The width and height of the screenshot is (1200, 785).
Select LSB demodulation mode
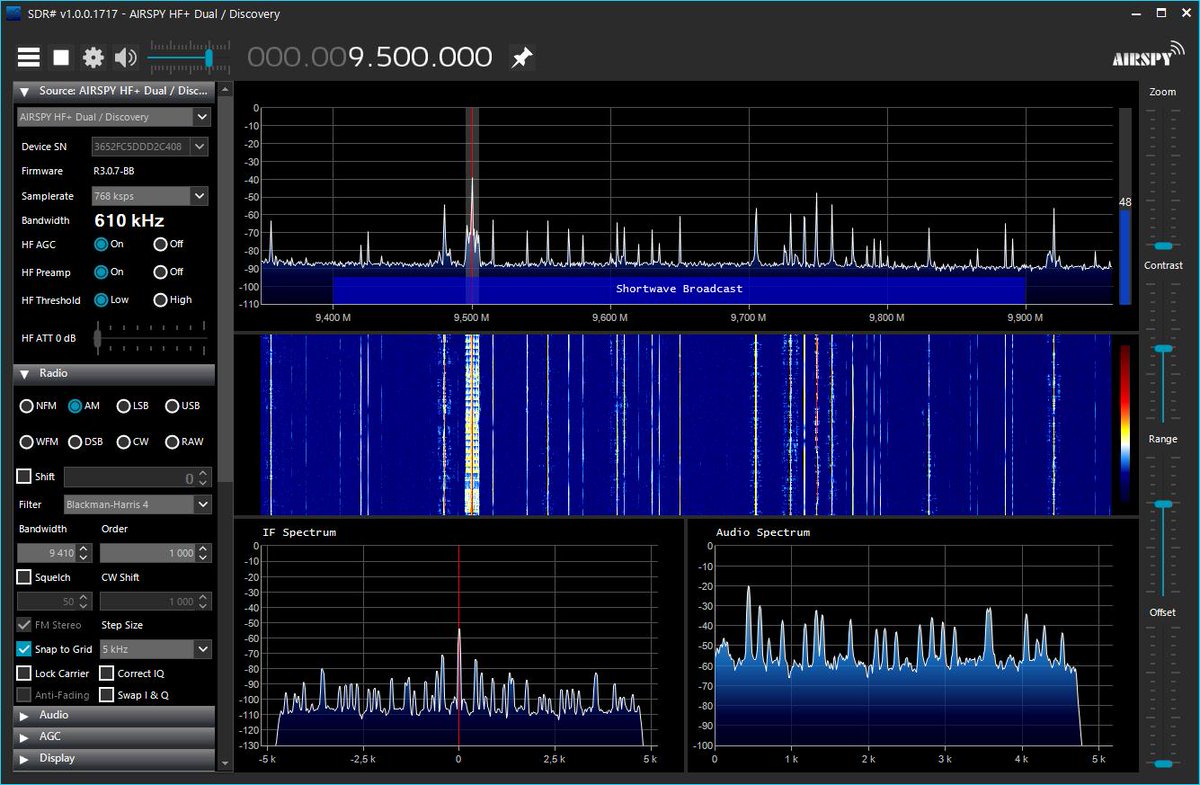click(123, 406)
